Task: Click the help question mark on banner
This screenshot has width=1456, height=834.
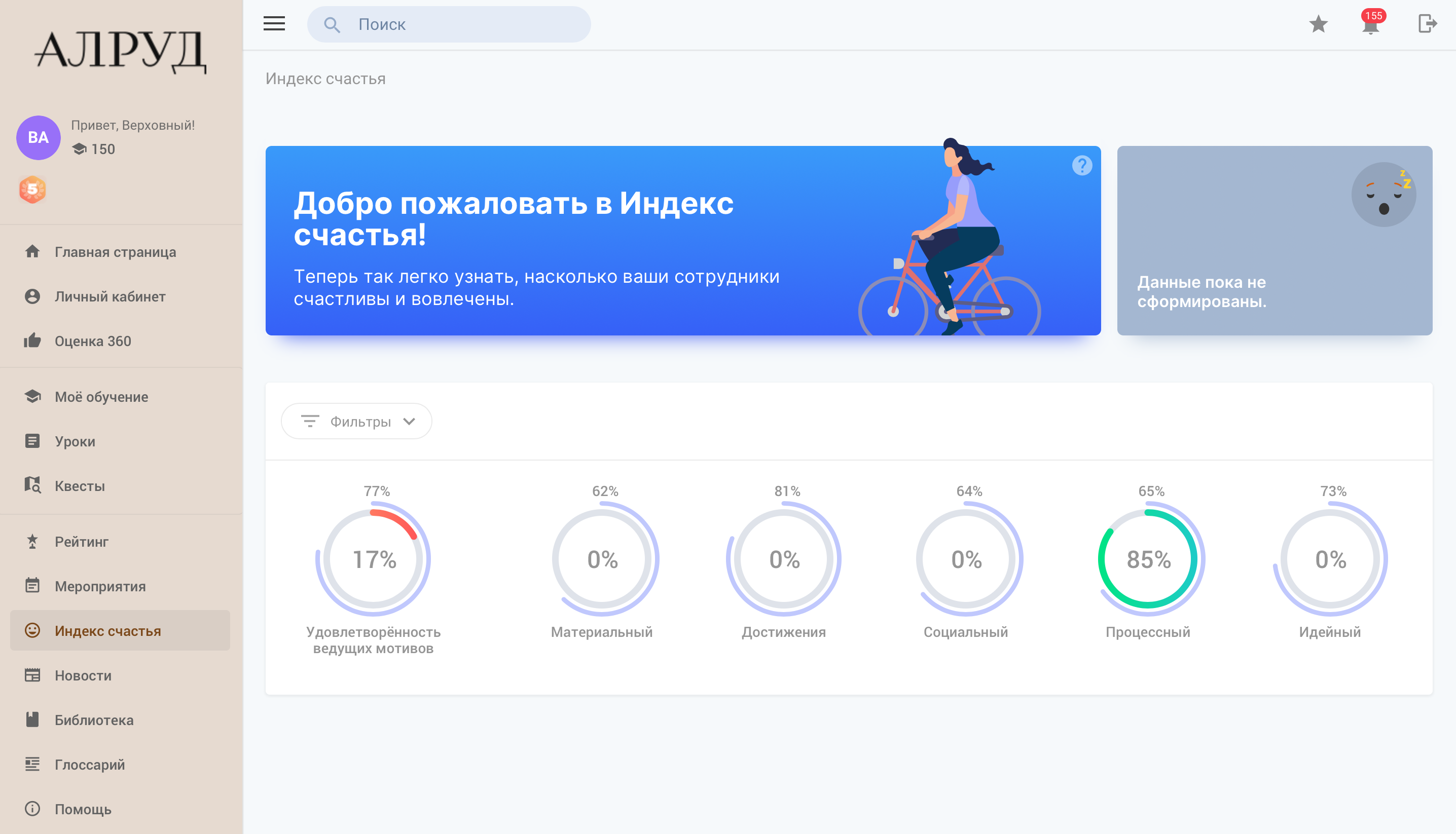Action: click(x=1082, y=166)
